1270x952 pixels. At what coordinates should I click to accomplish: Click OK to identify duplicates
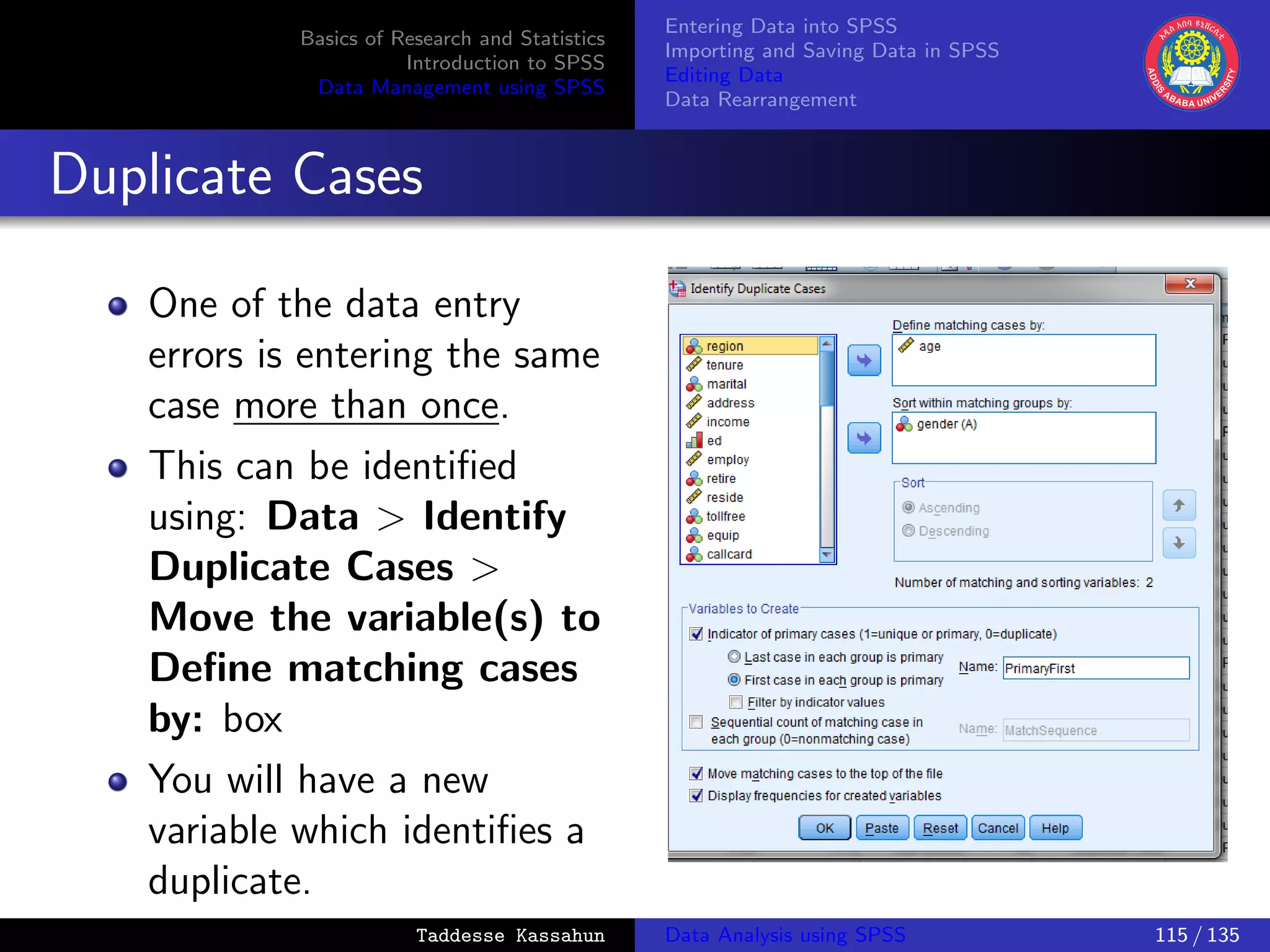pos(825,828)
